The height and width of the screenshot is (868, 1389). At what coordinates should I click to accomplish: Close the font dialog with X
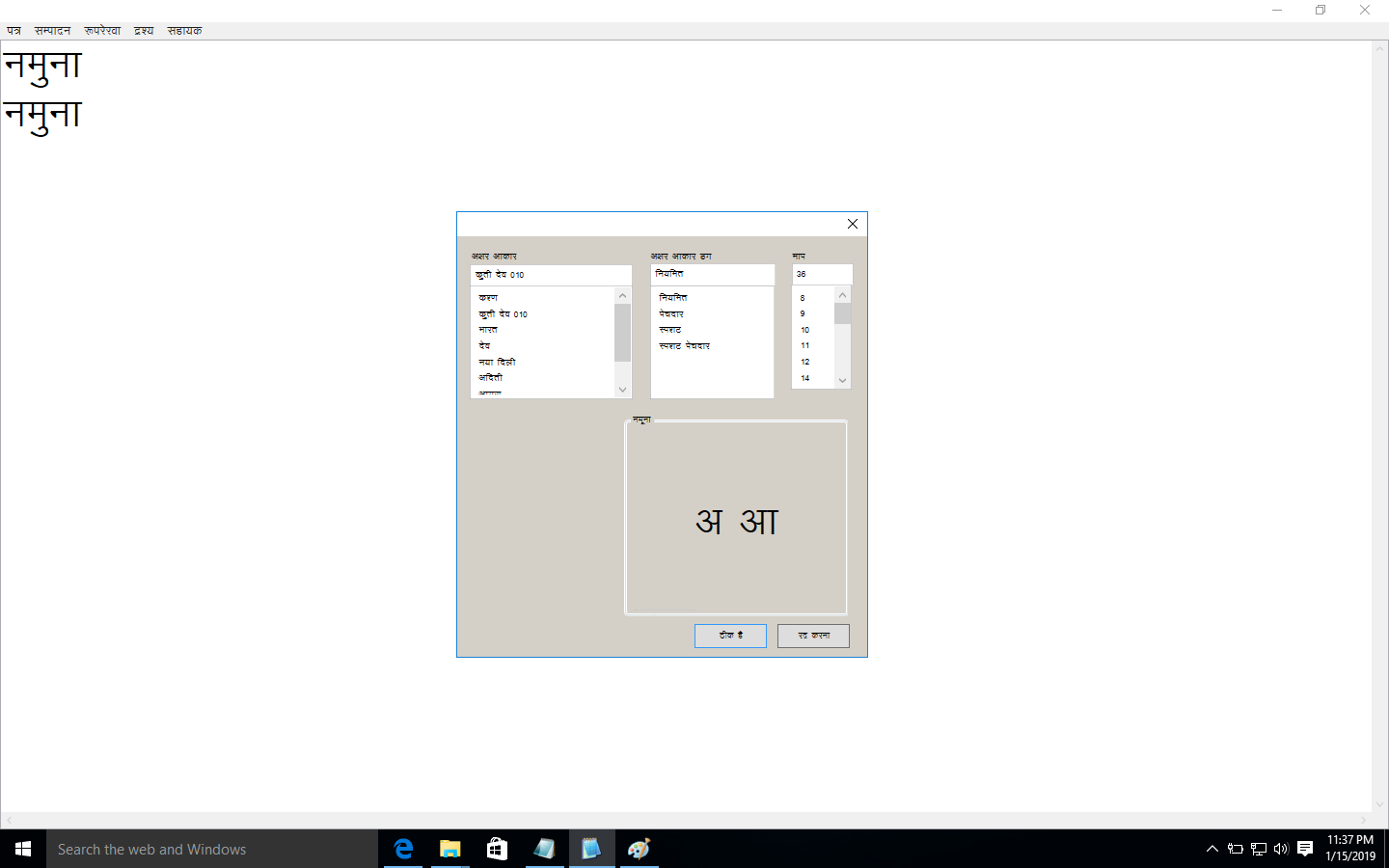coord(853,224)
